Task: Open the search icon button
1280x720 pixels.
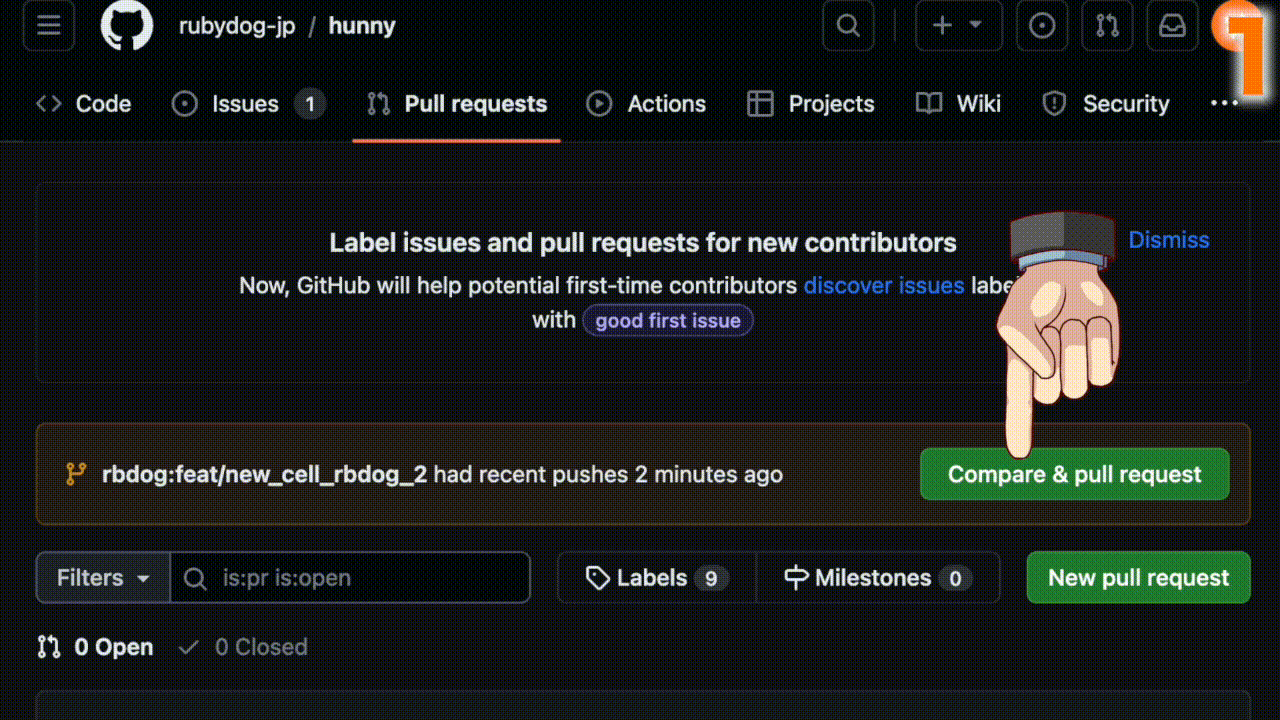Action: (x=848, y=26)
